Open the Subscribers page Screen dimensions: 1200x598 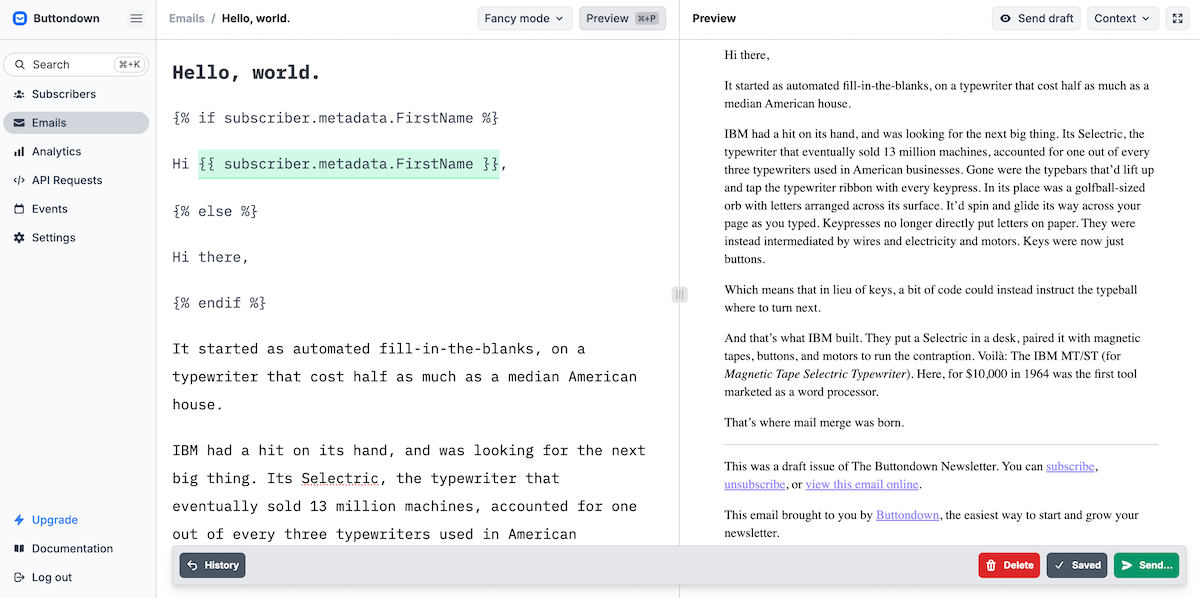63,94
